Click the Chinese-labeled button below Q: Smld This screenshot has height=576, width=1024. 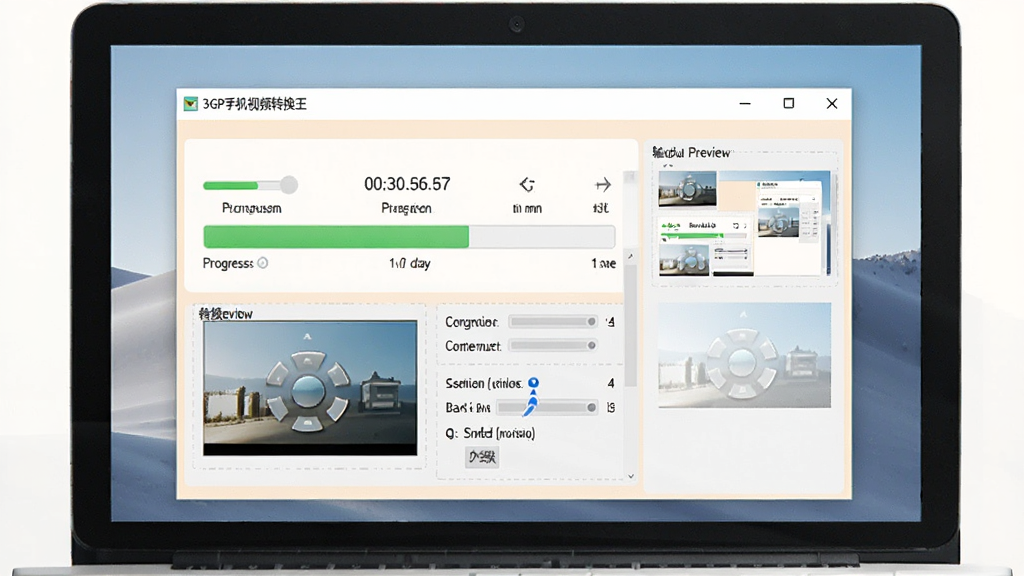coord(482,456)
